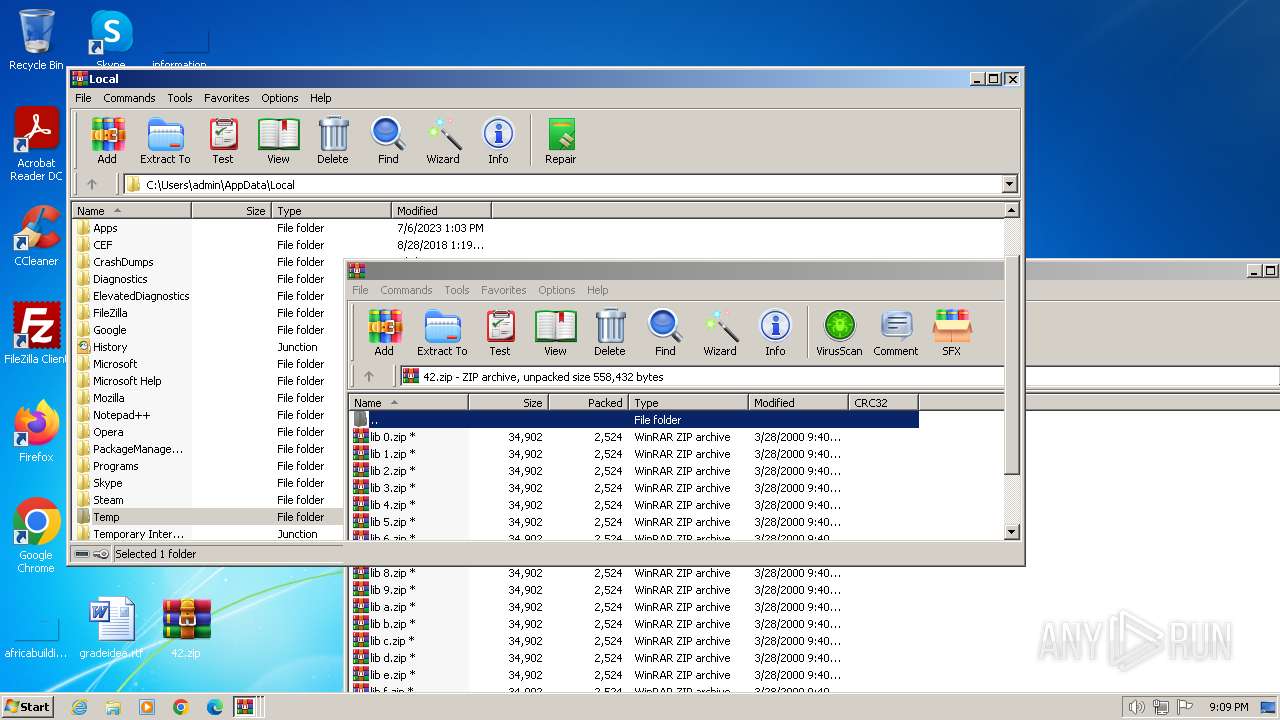Open CCleaner desktop shortcut
Viewport: 1280px width, 720px height.
36,236
